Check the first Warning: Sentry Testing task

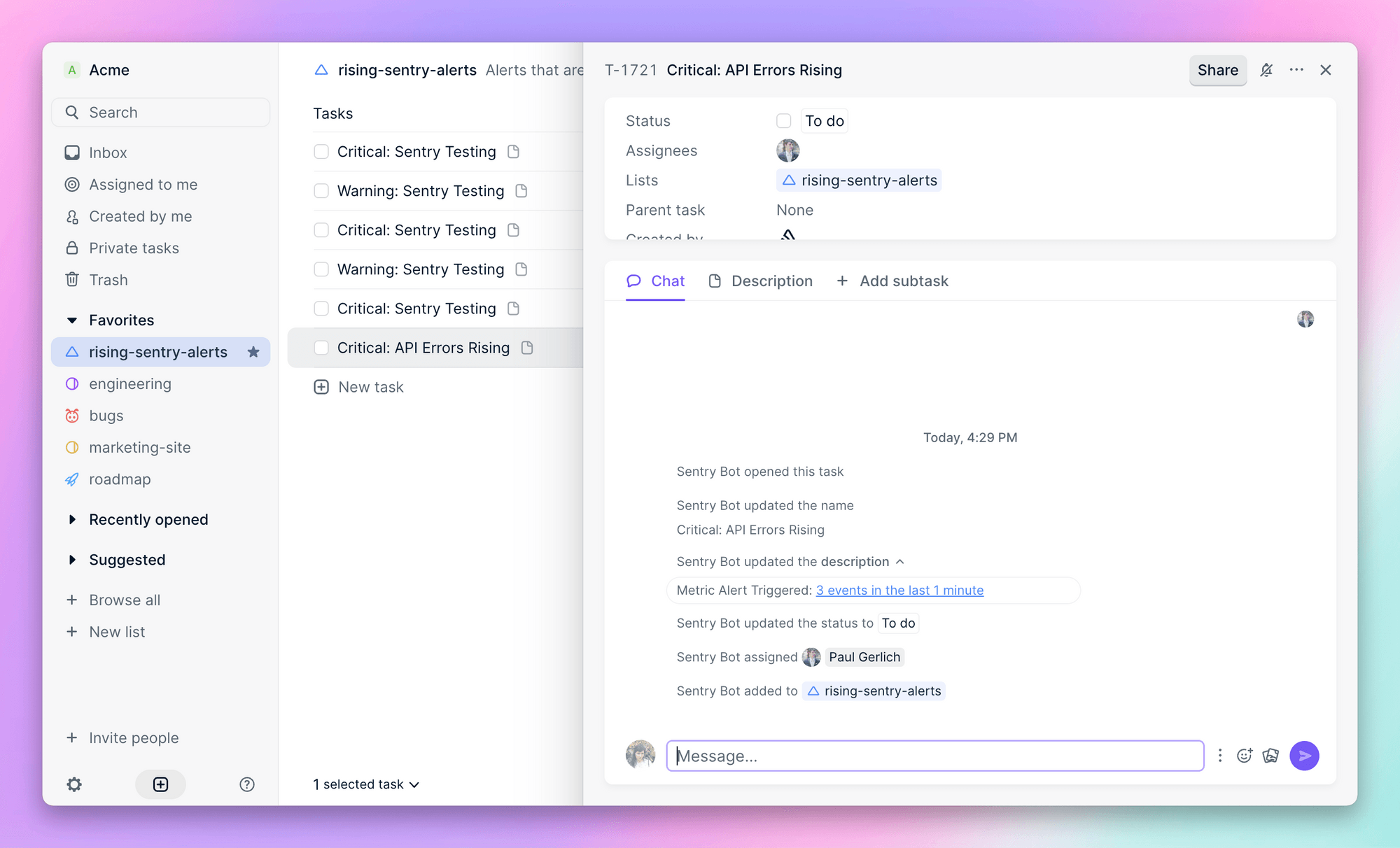(321, 191)
